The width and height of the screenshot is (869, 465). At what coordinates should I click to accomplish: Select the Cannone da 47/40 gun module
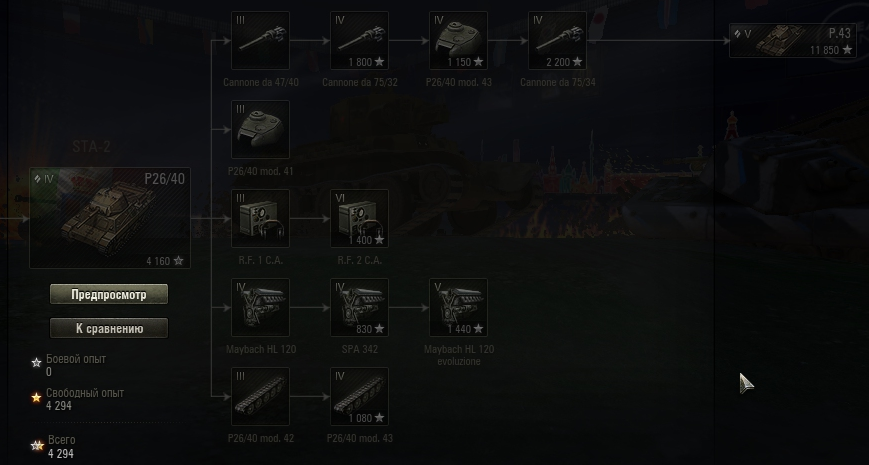[x=260, y=40]
